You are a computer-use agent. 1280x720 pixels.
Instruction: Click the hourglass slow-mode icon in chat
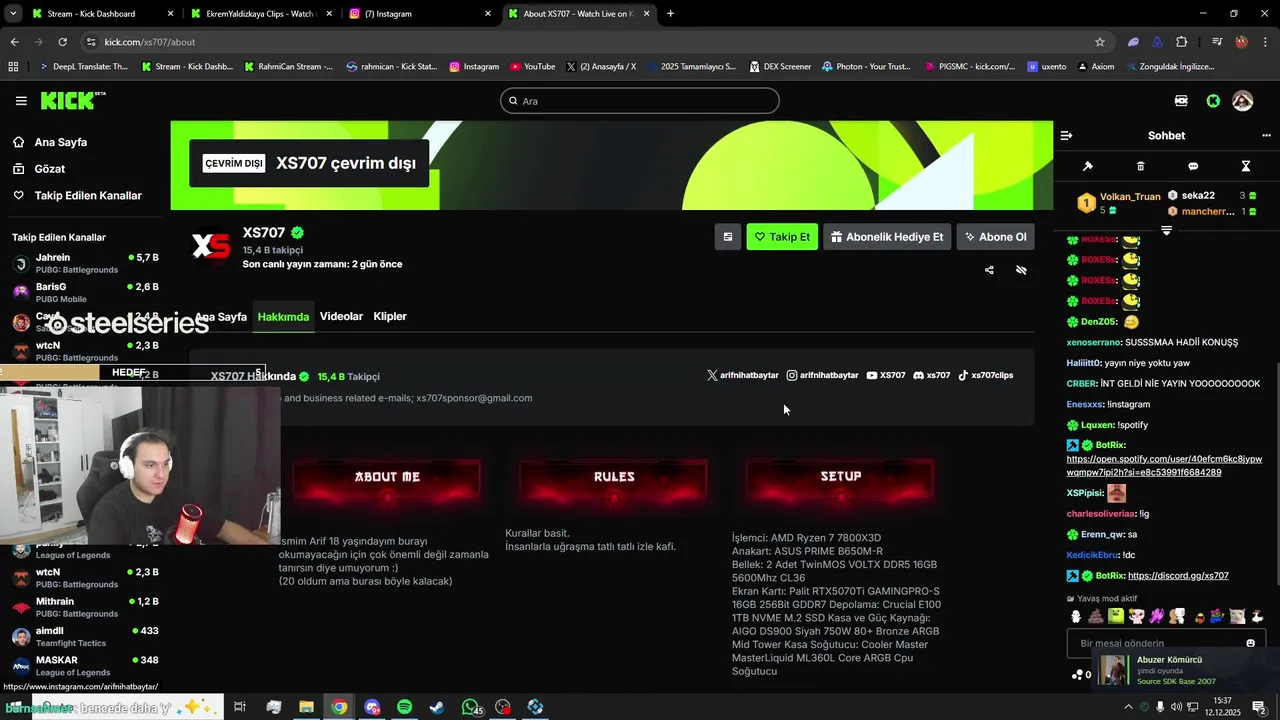tap(1246, 166)
